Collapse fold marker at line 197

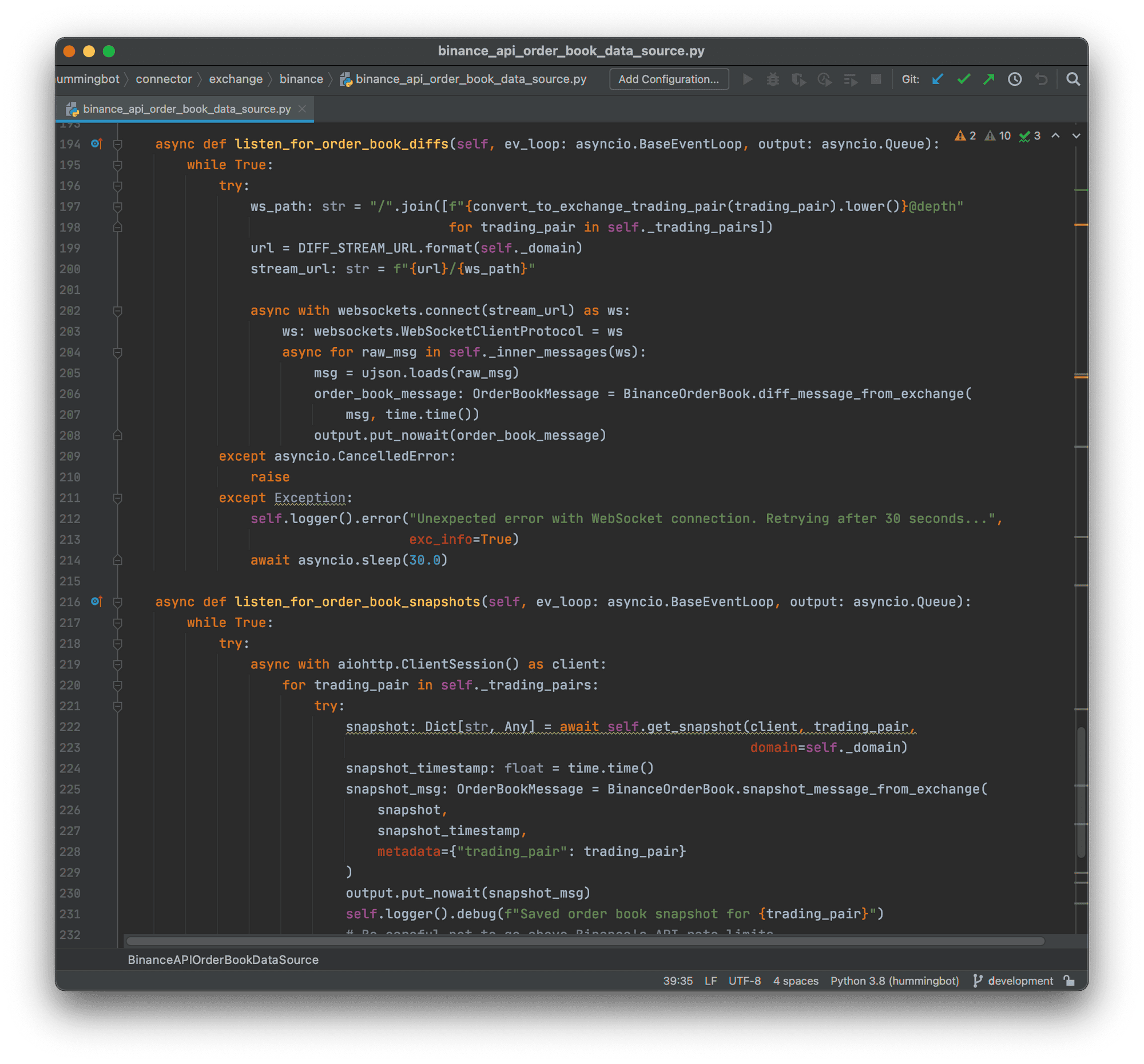pos(118,206)
